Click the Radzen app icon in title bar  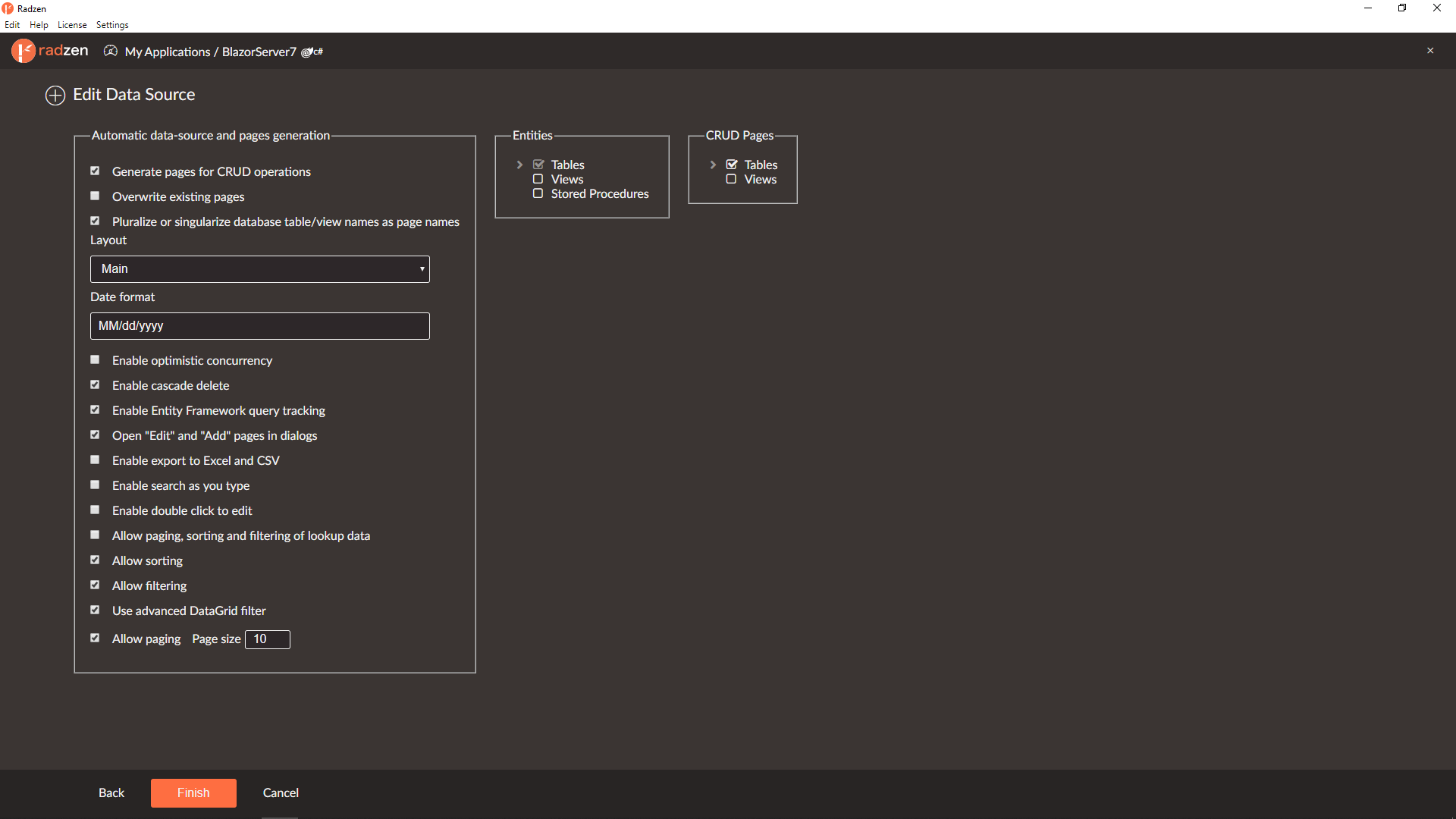8,8
